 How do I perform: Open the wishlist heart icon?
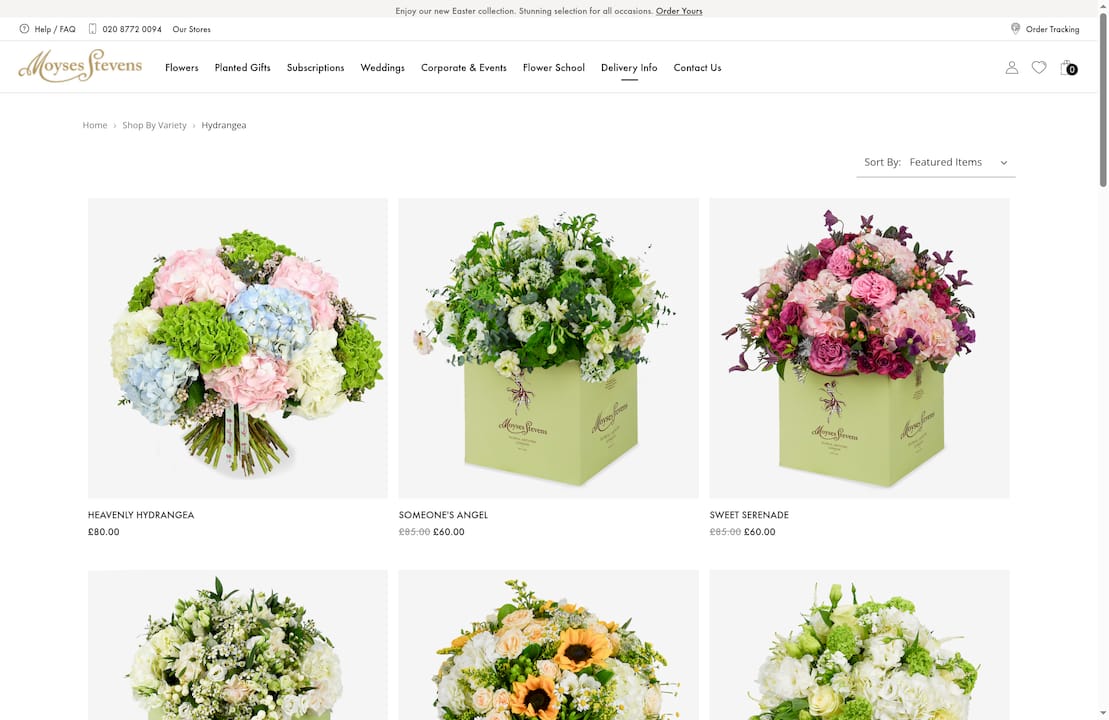1039,67
